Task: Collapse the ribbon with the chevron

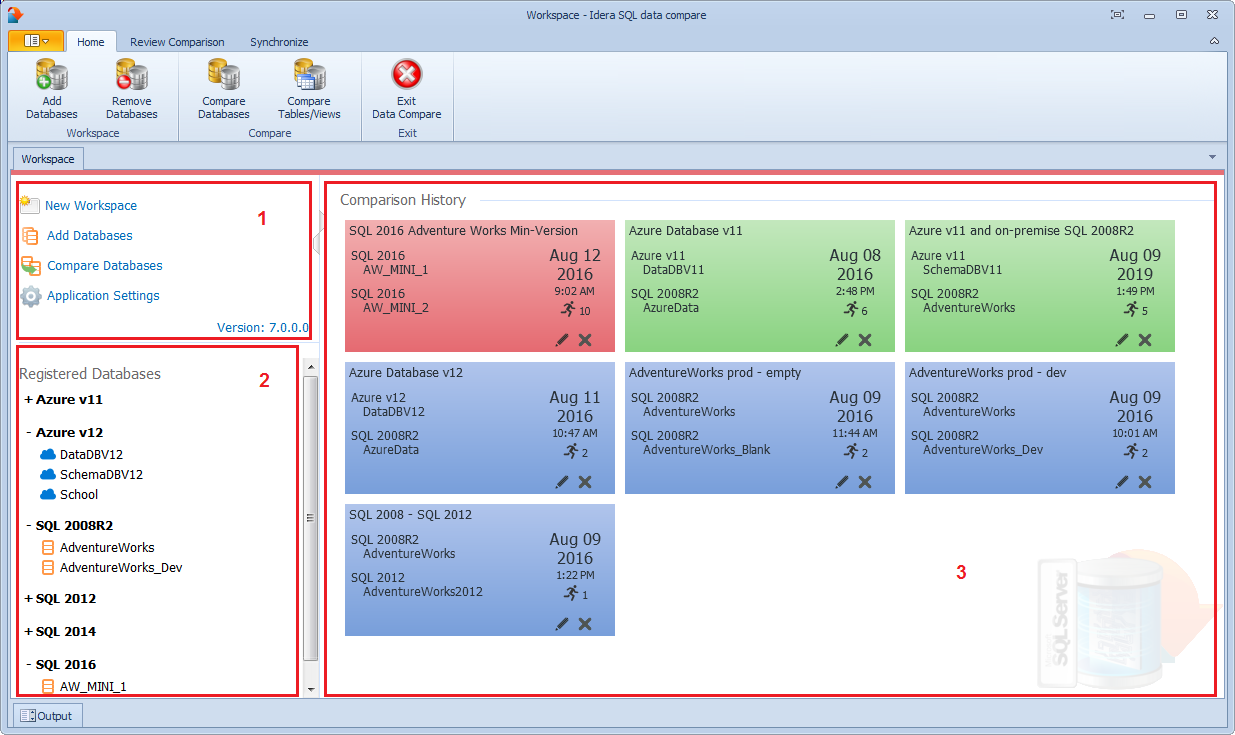Action: [1214, 41]
